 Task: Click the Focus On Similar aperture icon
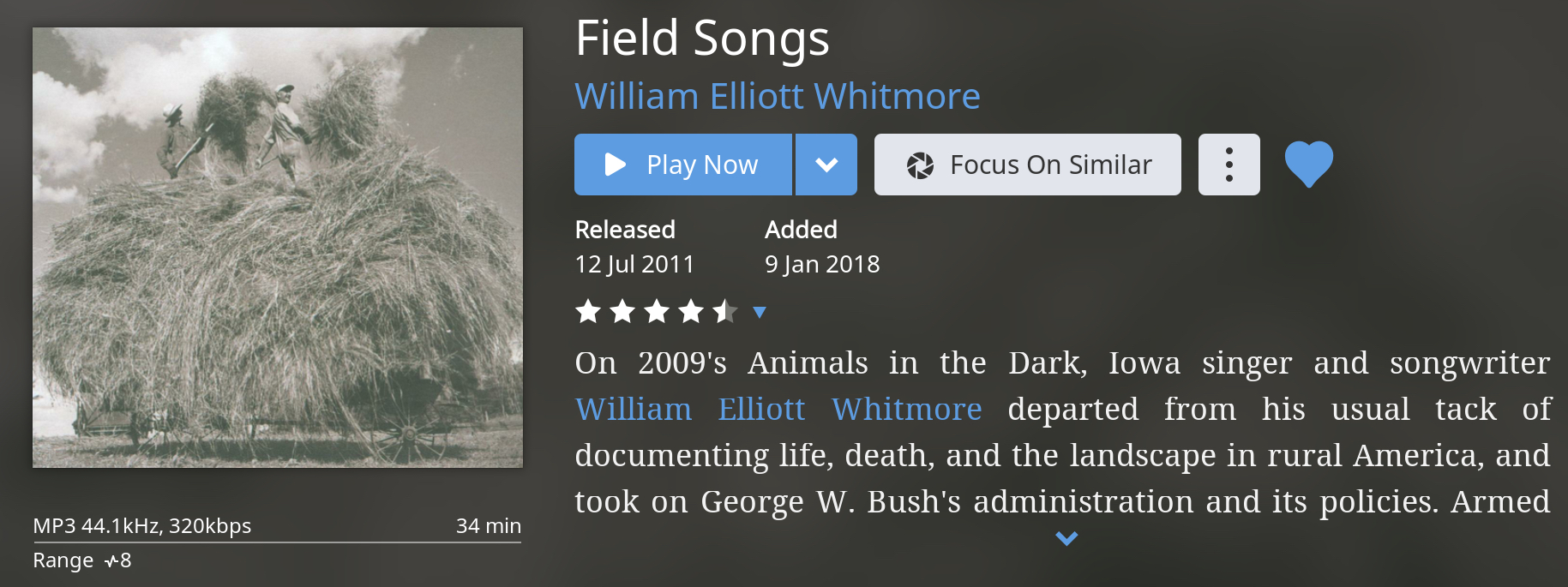click(x=920, y=165)
